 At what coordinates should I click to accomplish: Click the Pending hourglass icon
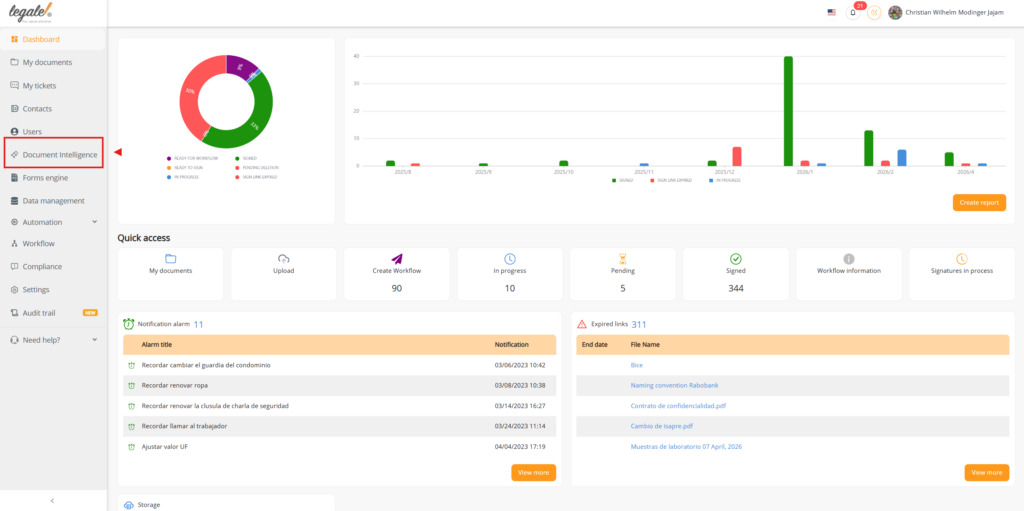click(x=622, y=259)
